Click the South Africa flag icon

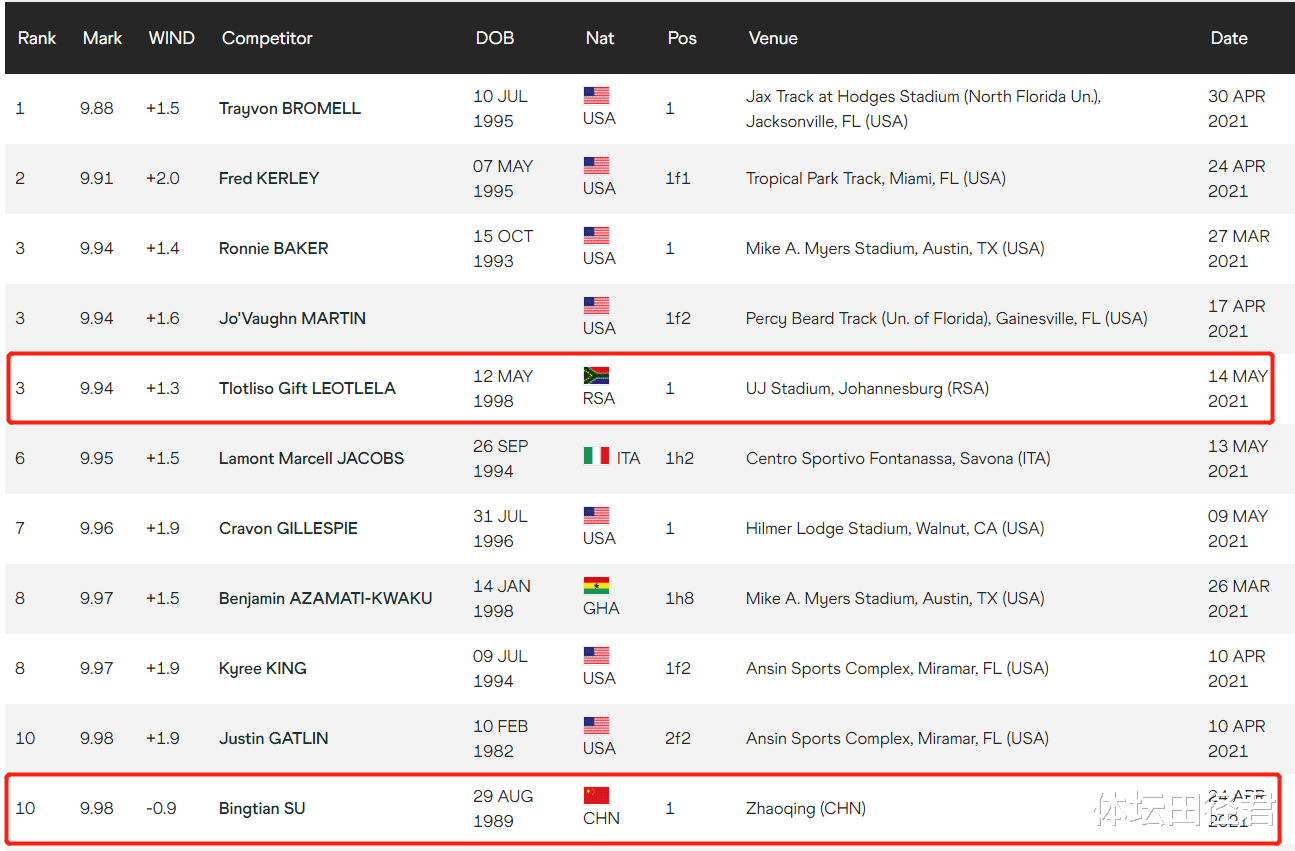point(596,376)
